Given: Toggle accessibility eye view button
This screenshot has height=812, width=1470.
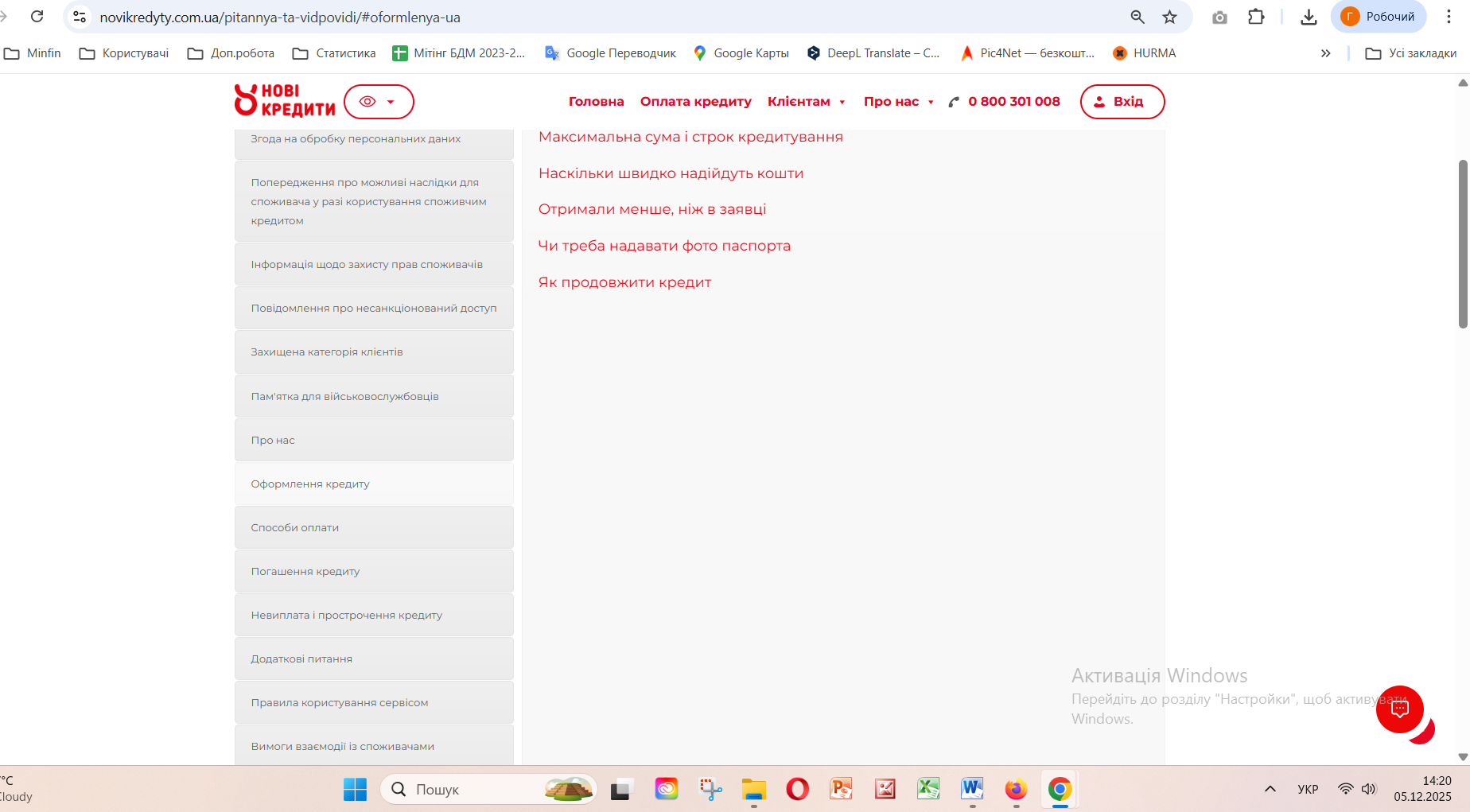Looking at the screenshot, I should 379,102.
